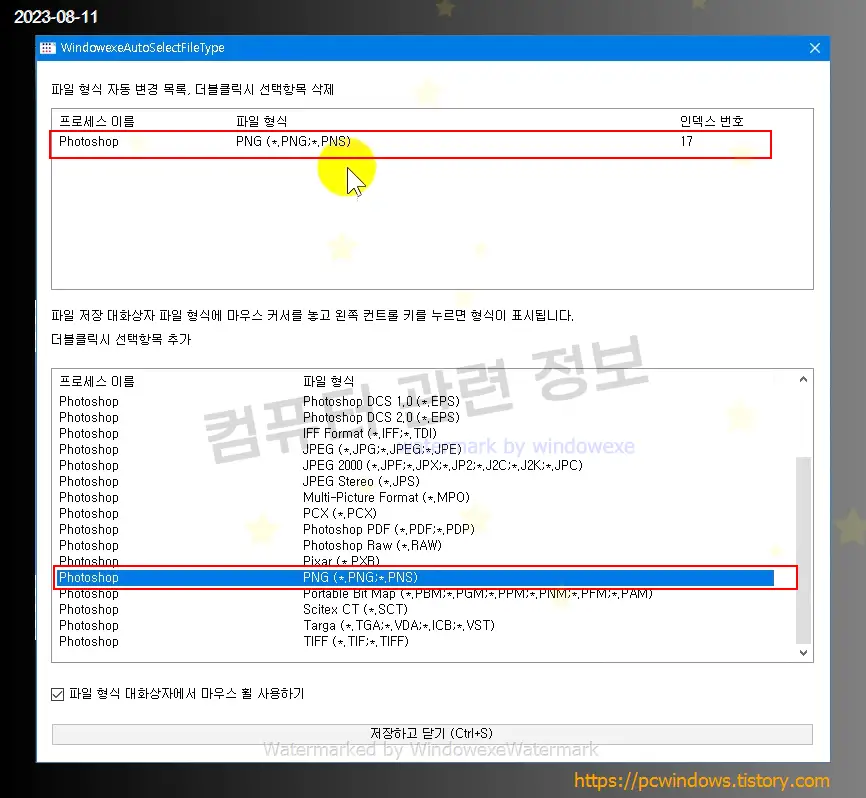866x798 pixels.
Task: Select the Multi-Picture Format (*.MPO) row
Action: [x=416, y=498]
